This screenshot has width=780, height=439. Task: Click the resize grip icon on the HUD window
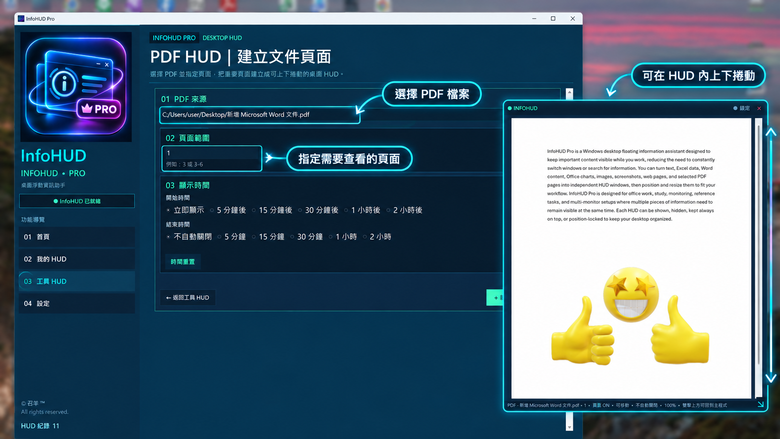[x=761, y=404]
